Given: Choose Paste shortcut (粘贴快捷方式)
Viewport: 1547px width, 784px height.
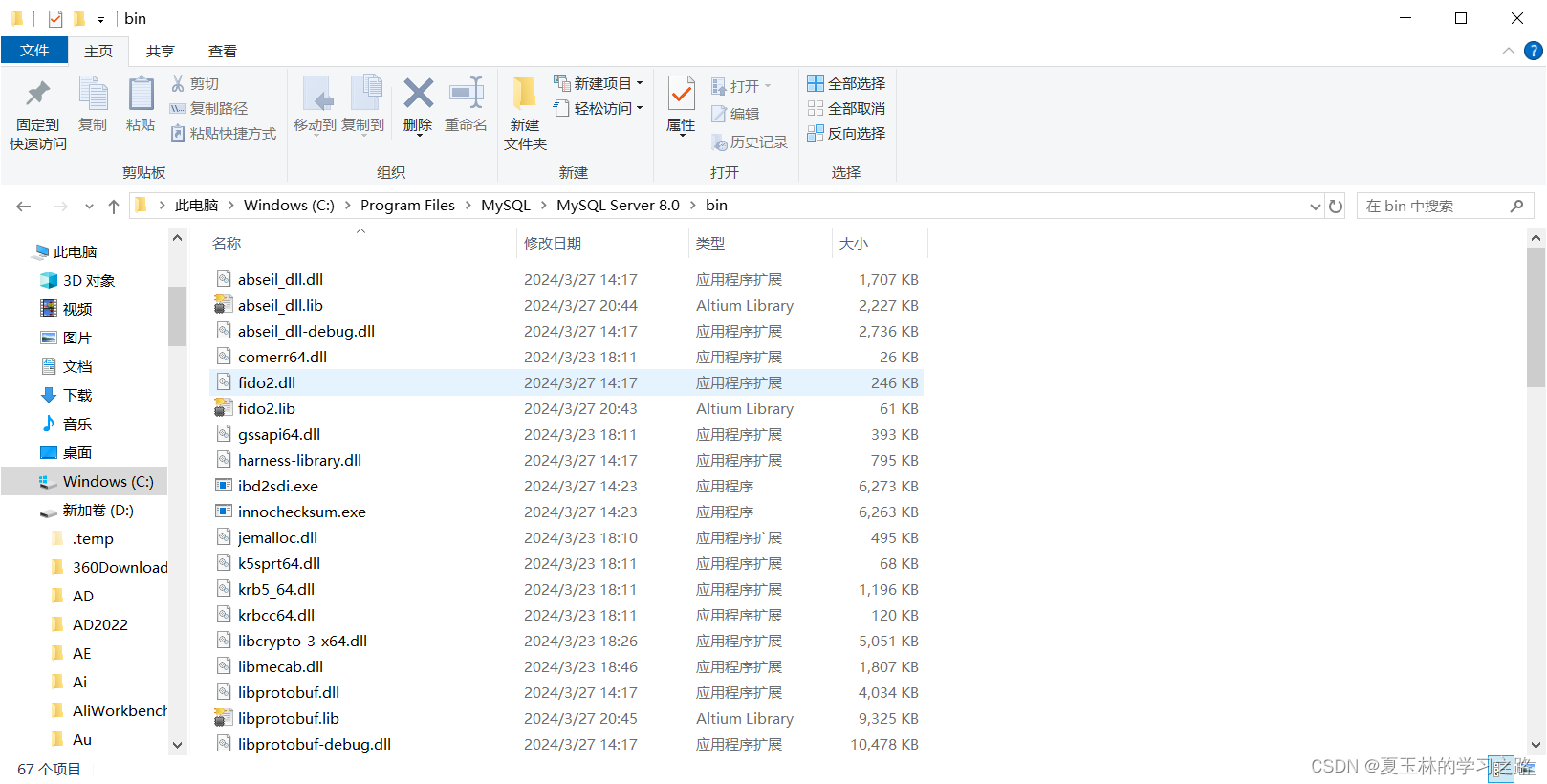Looking at the screenshot, I should (x=224, y=134).
